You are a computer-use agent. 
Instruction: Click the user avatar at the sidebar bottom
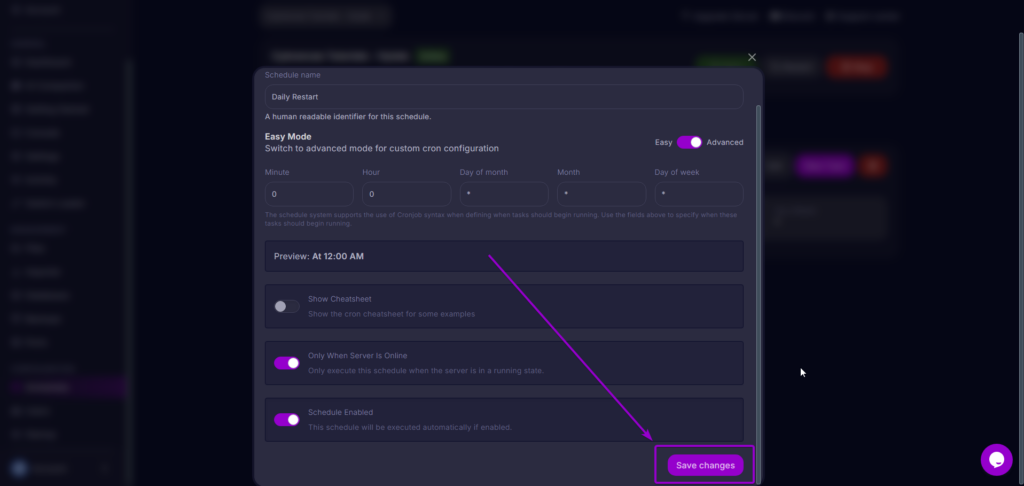click(18, 468)
